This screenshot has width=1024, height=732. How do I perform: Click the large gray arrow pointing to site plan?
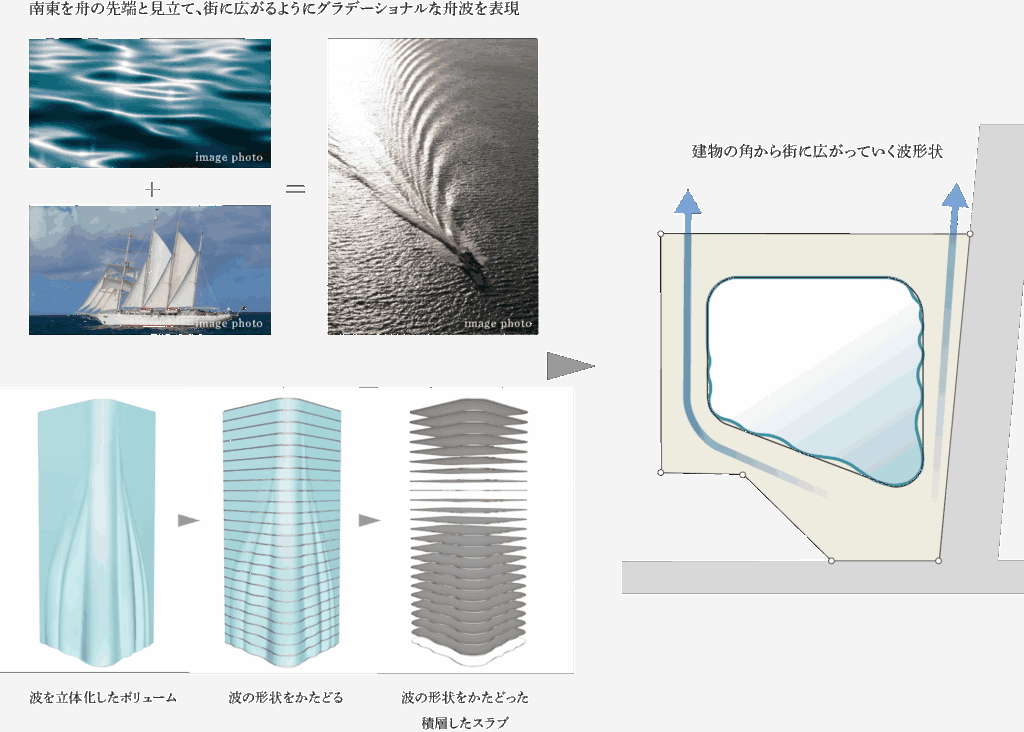[x=570, y=366]
